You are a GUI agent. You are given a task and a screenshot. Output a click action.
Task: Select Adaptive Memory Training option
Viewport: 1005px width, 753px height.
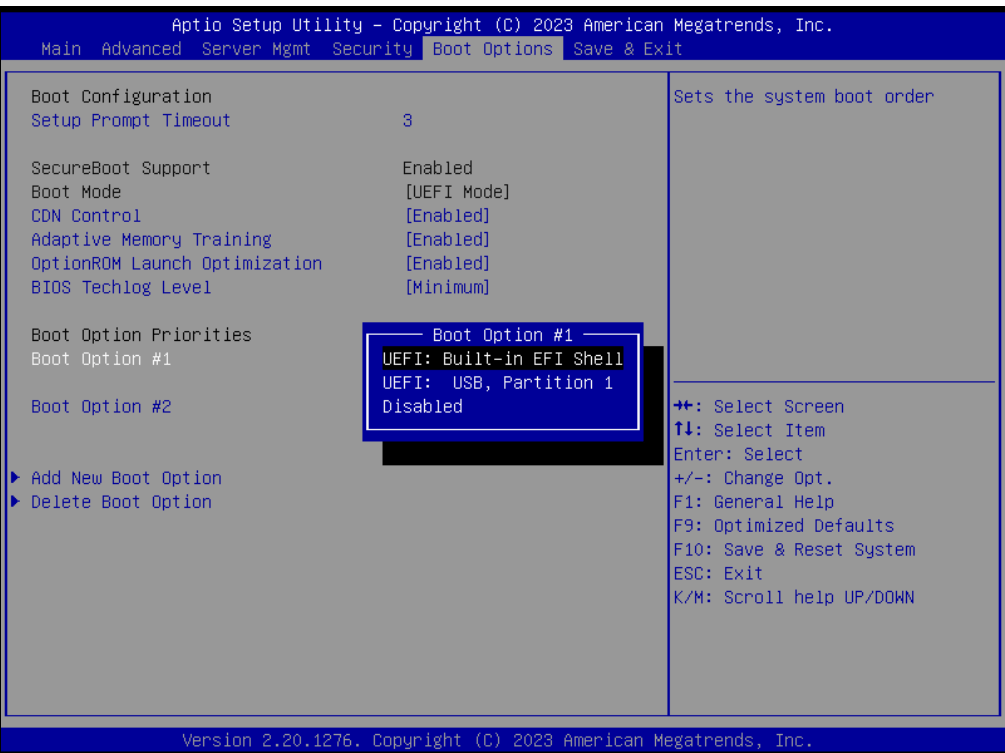coord(151,240)
